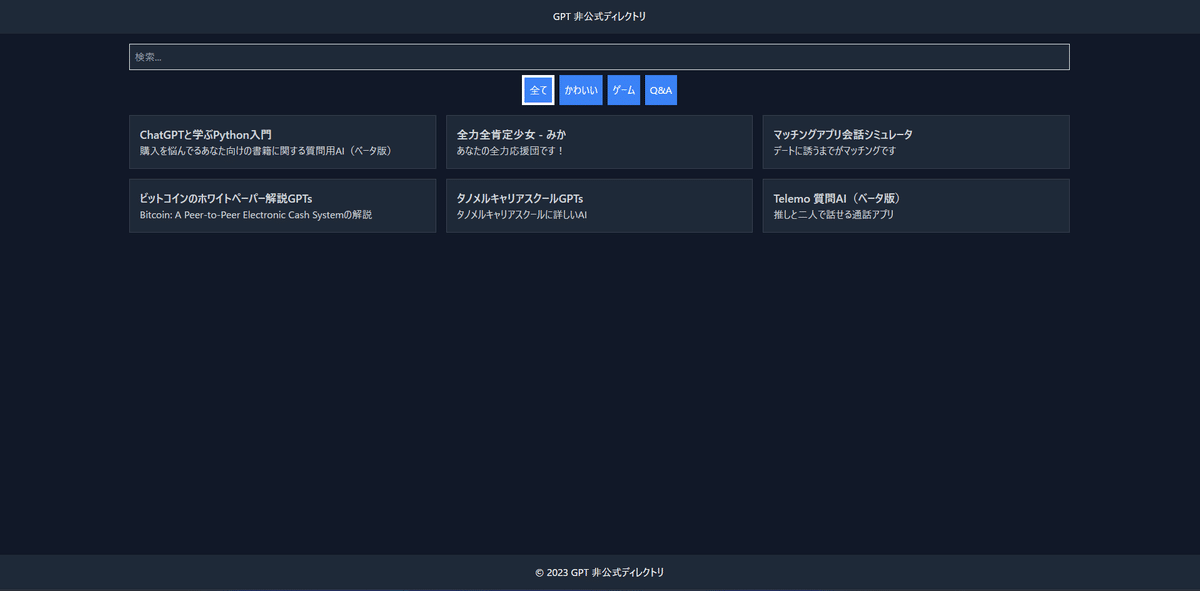This screenshot has width=1200, height=591.
Task: Filter by Q&A category
Action: (x=661, y=90)
